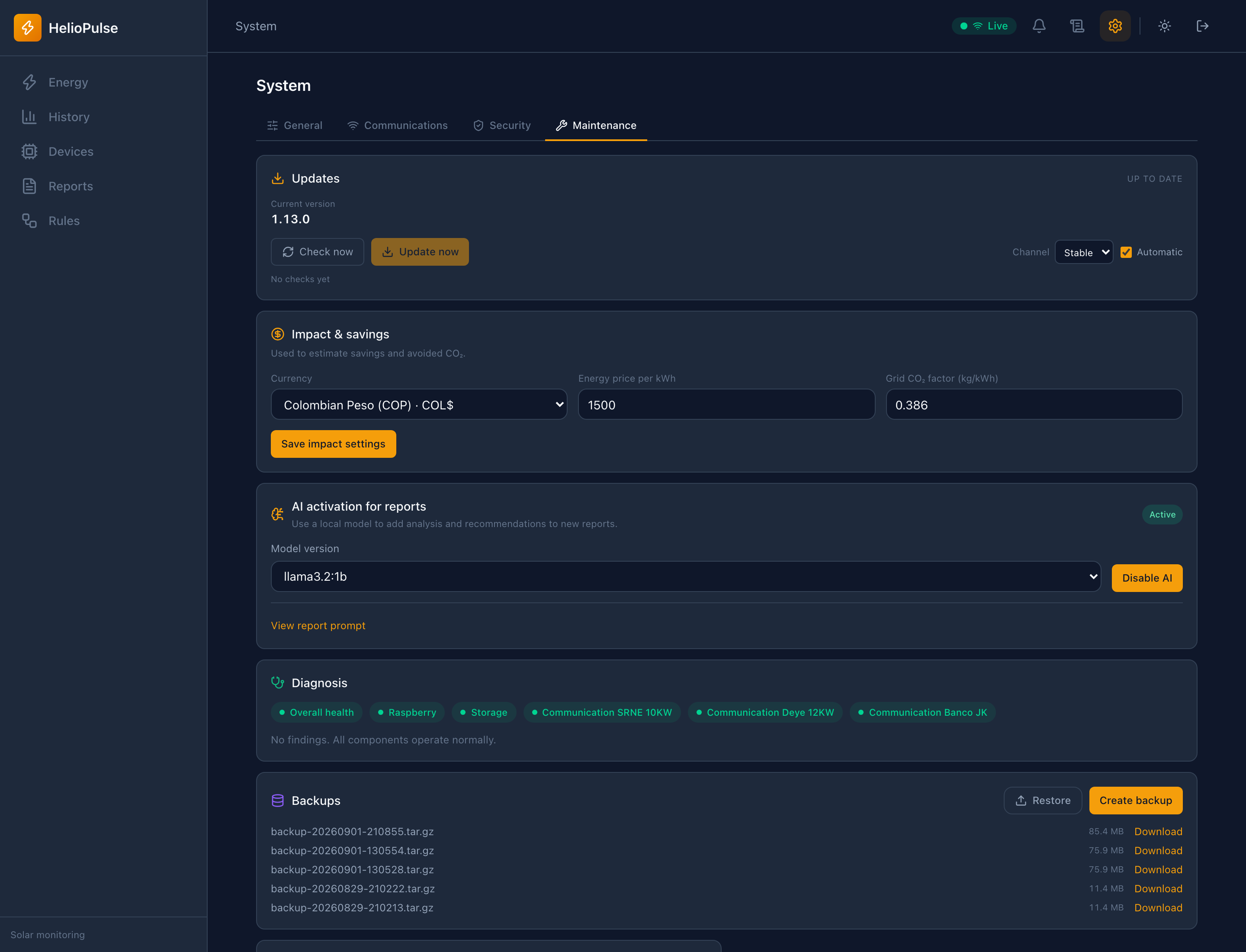
Task: Open Devices in sidebar
Action: pos(103,151)
